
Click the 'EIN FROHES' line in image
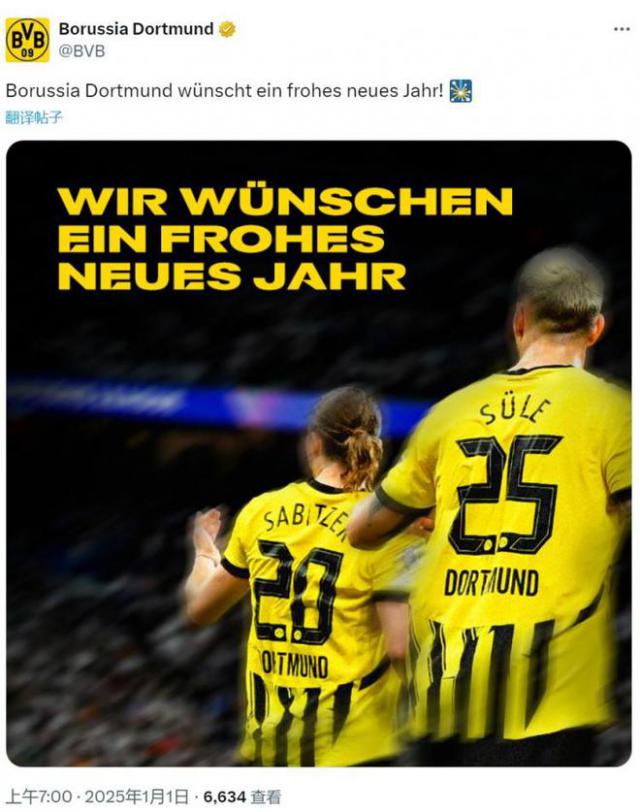tap(221, 238)
